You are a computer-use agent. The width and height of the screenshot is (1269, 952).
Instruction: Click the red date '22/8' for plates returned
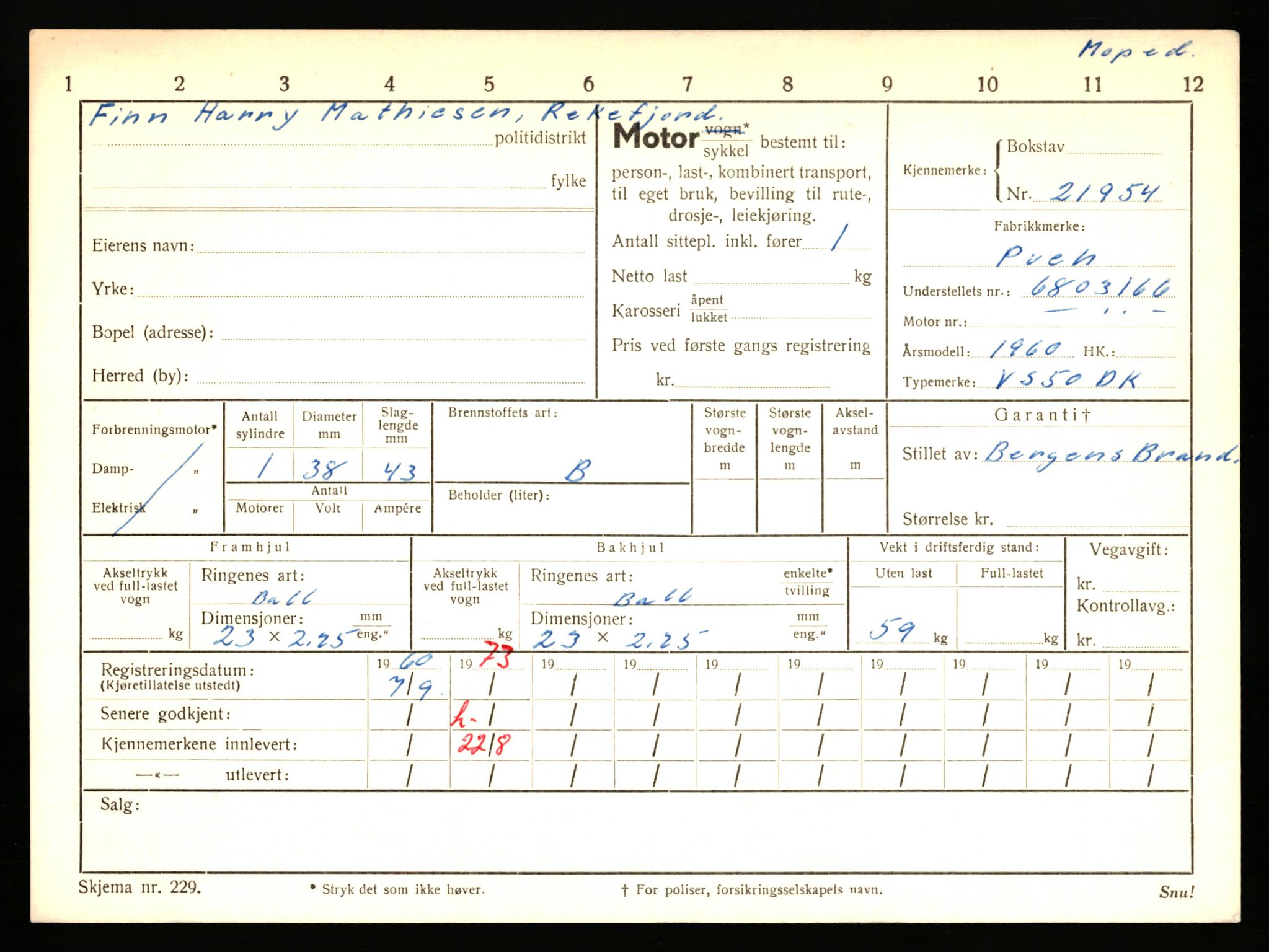pos(484,744)
